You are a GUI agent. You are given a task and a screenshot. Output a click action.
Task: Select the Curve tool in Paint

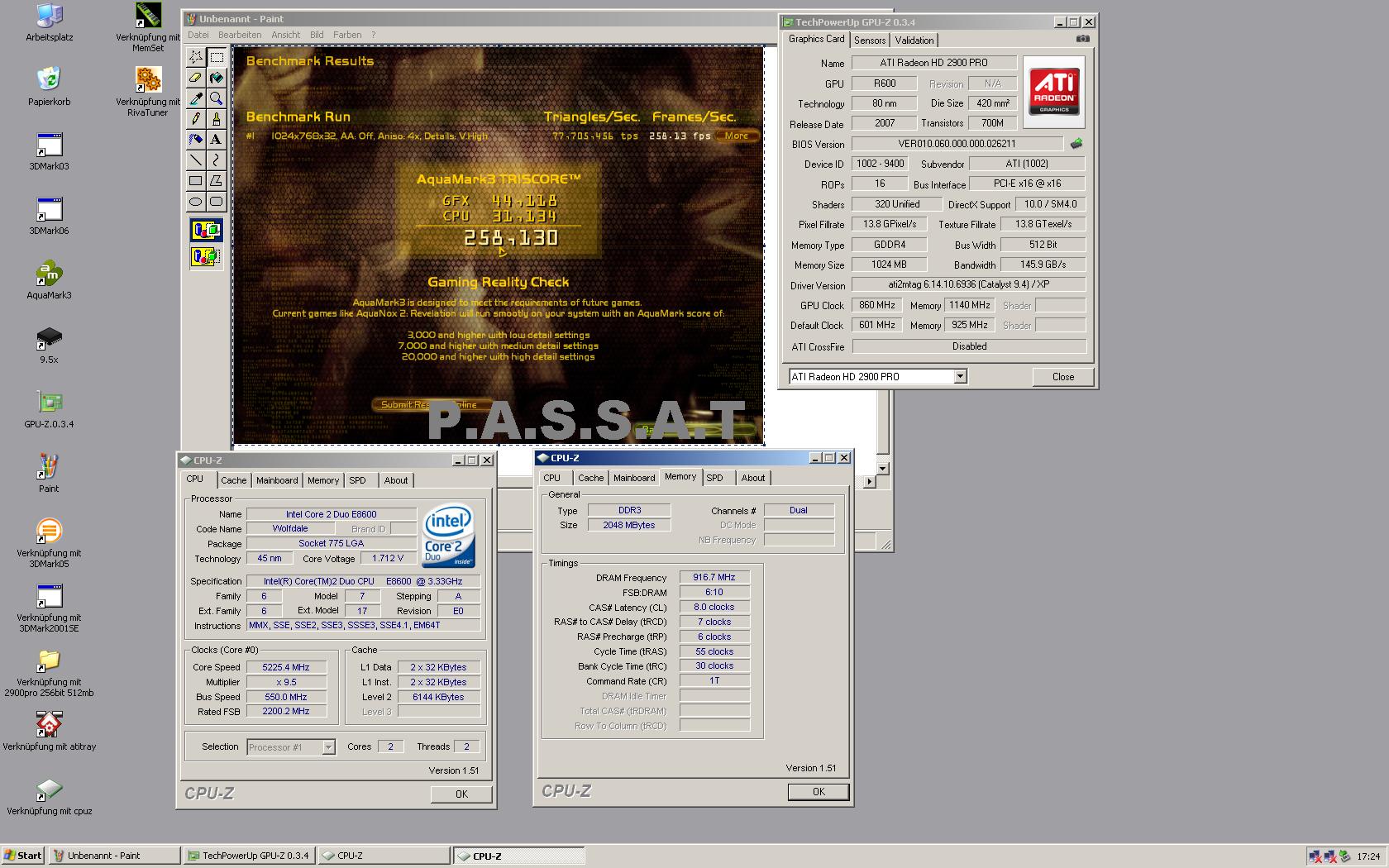217,160
